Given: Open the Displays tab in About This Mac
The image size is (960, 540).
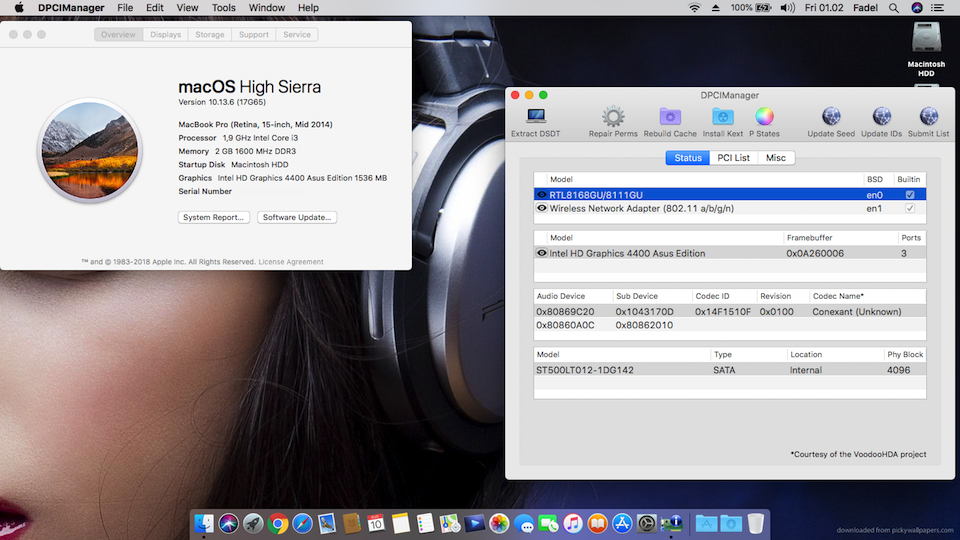Looking at the screenshot, I should click(165, 34).
